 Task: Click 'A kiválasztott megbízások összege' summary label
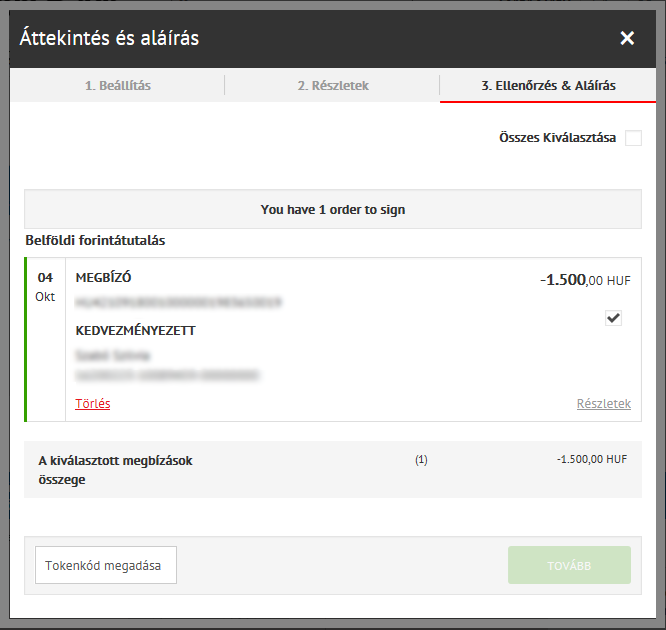[x=115, y=470]
